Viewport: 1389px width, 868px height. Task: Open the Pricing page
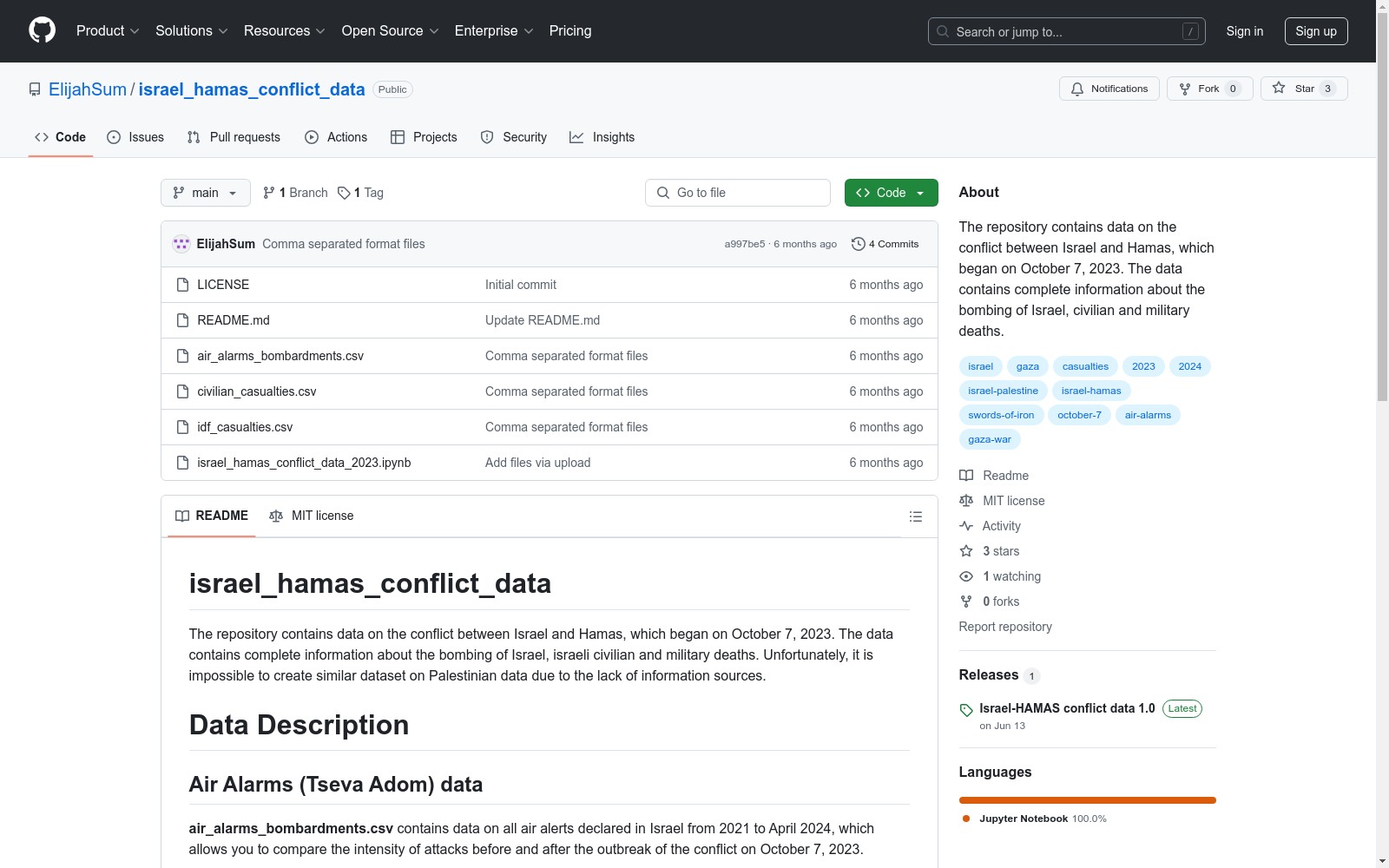(570, 31)
